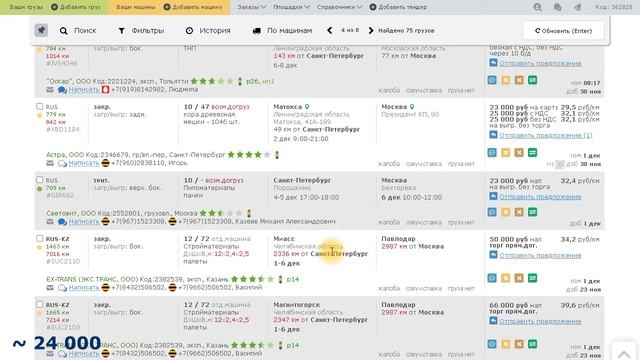Check the box for Магнитогорск–Павлодар cargo
This screenshot has width=640, height=360.
click(40, 304)
